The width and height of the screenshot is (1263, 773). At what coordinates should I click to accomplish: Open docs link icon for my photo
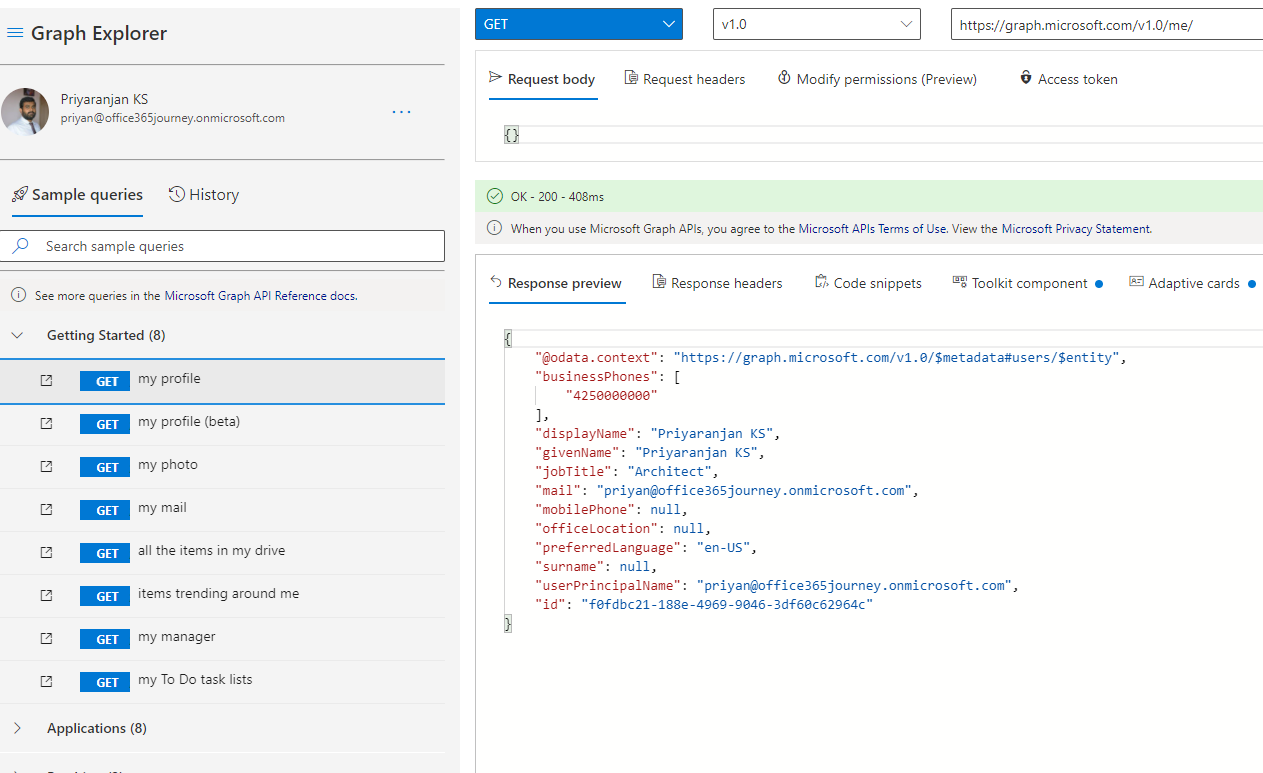[x=46, y=466]
